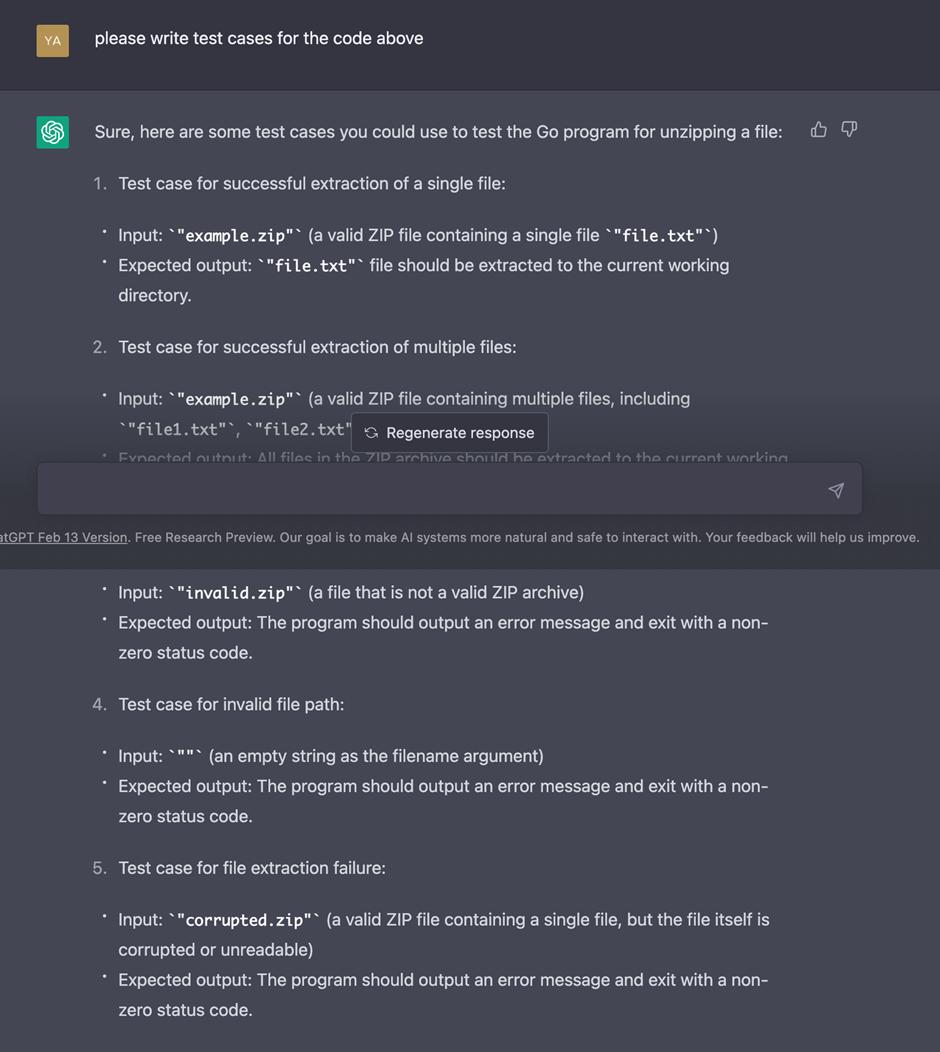Click the "file1.txt" inline code text
940x1052 pixels.
click(176, 429)
